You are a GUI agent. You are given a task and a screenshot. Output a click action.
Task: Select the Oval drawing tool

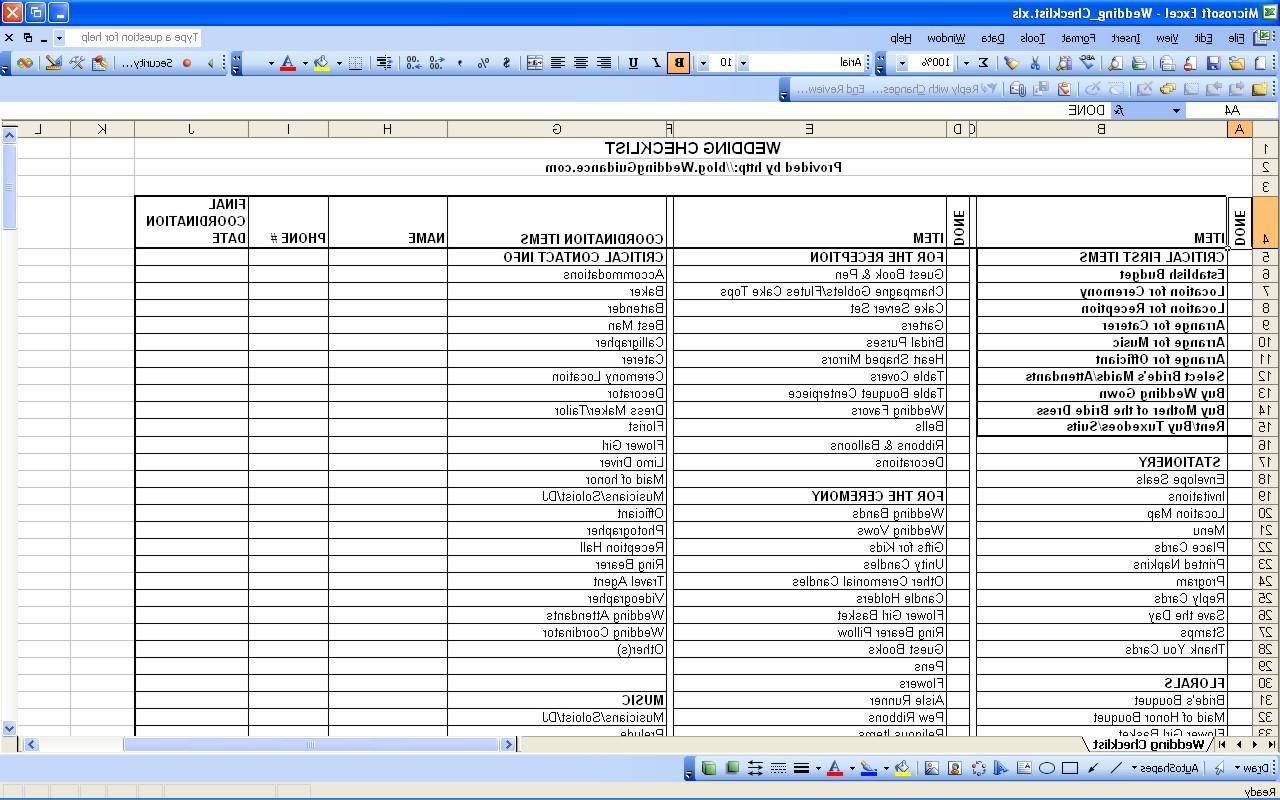(x=1047, y=768)
